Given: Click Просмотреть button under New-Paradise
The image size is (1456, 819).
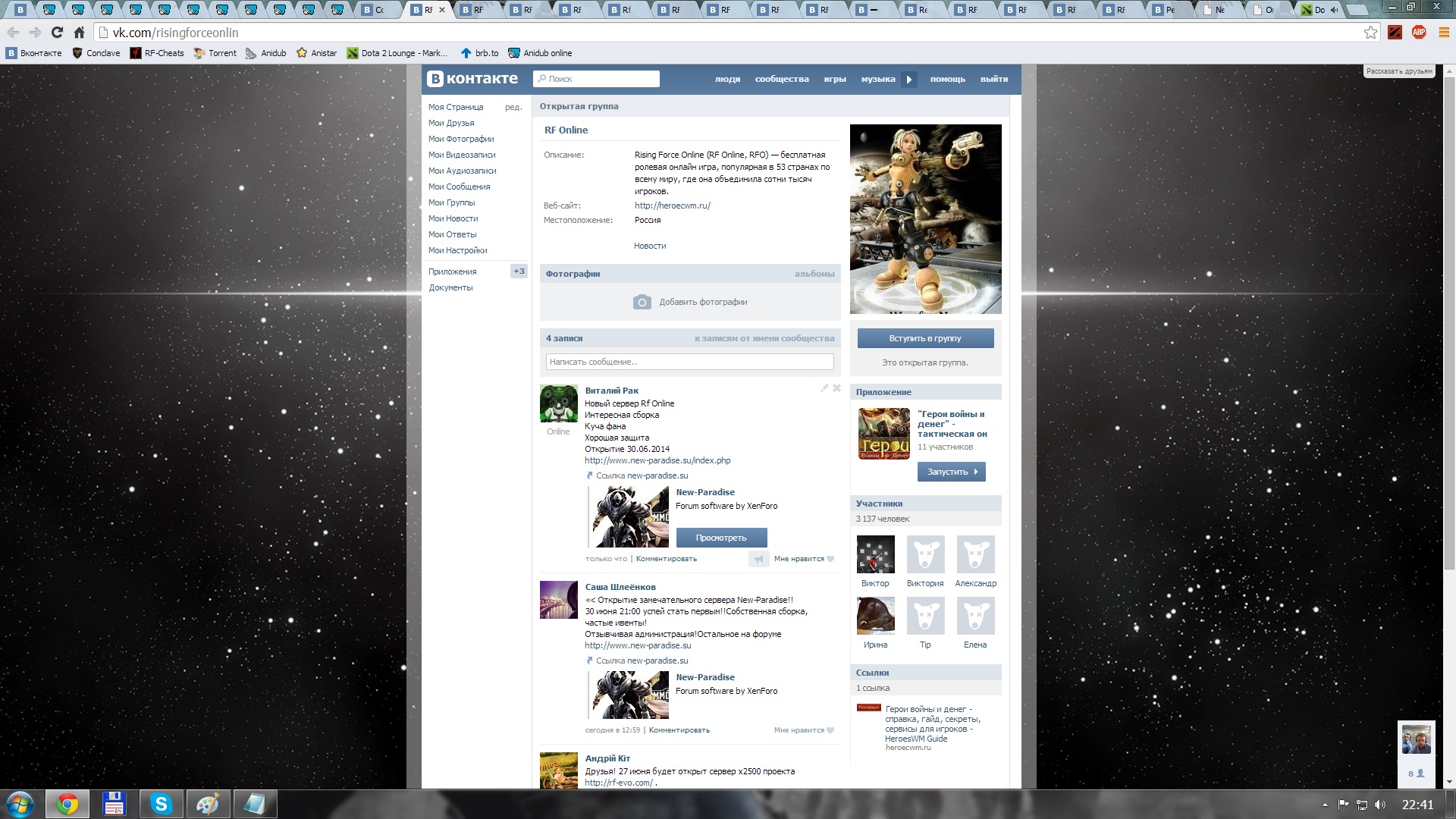Looking at the screenshot, I should 721,538.
